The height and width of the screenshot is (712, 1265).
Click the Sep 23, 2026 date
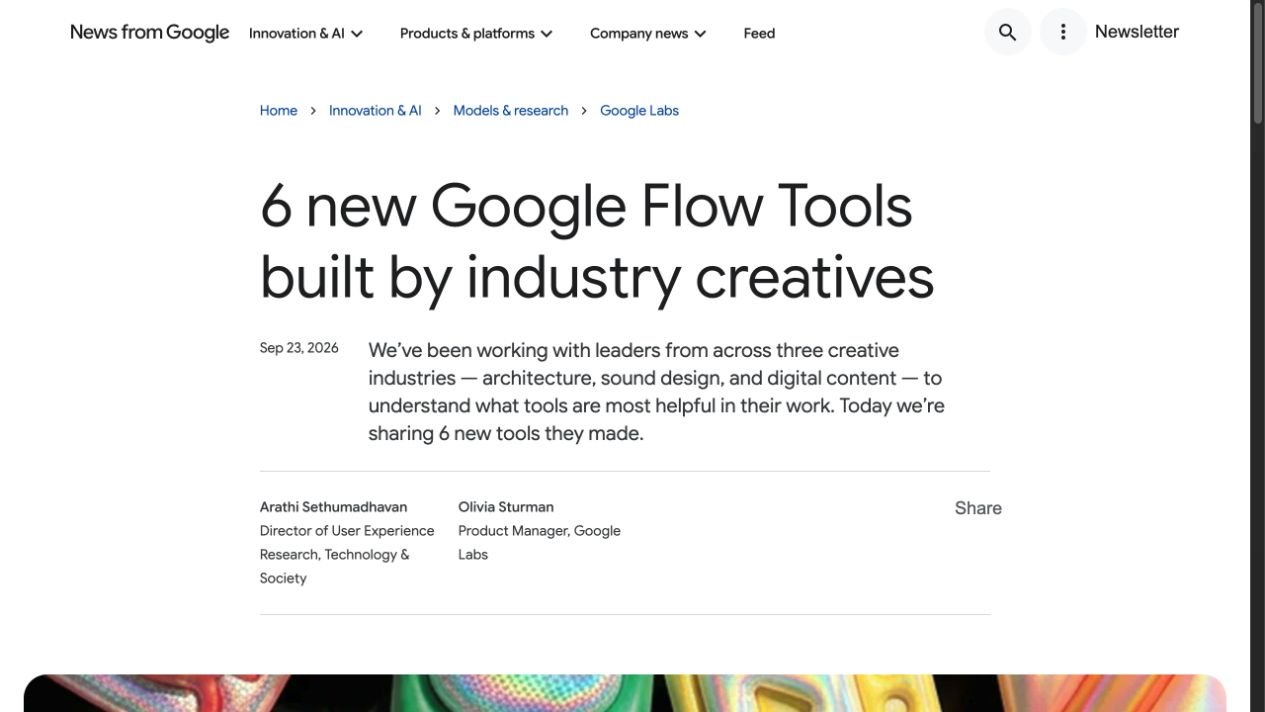pyautogui.click(x=299, y=348)
